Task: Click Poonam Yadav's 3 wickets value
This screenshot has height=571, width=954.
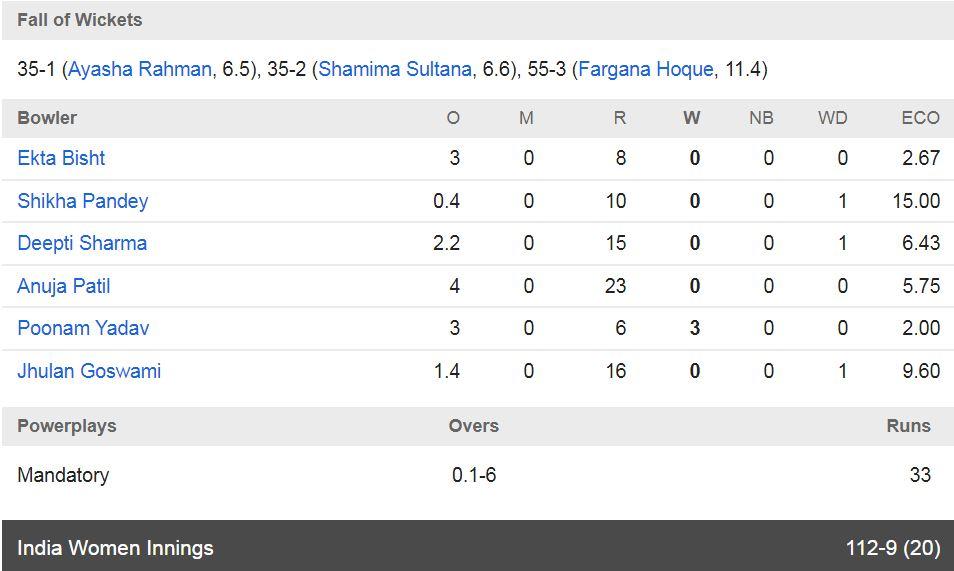Action: coord(695,328)
